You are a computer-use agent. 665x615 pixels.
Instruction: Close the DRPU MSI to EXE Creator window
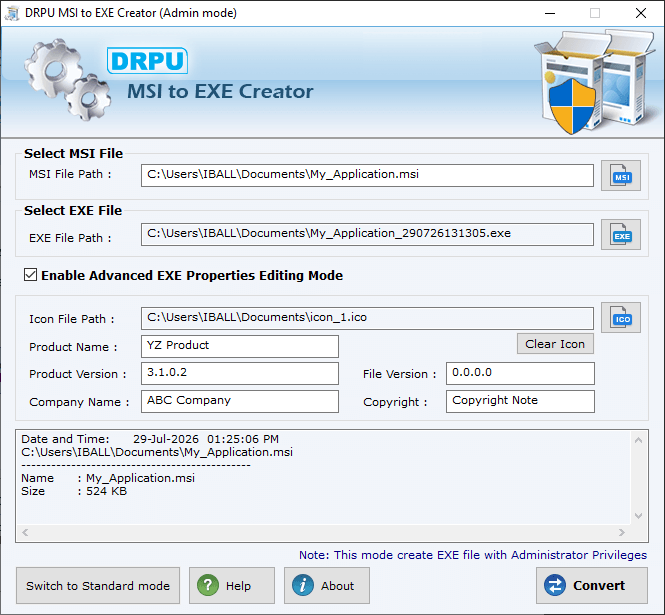[x=641, y=13]
